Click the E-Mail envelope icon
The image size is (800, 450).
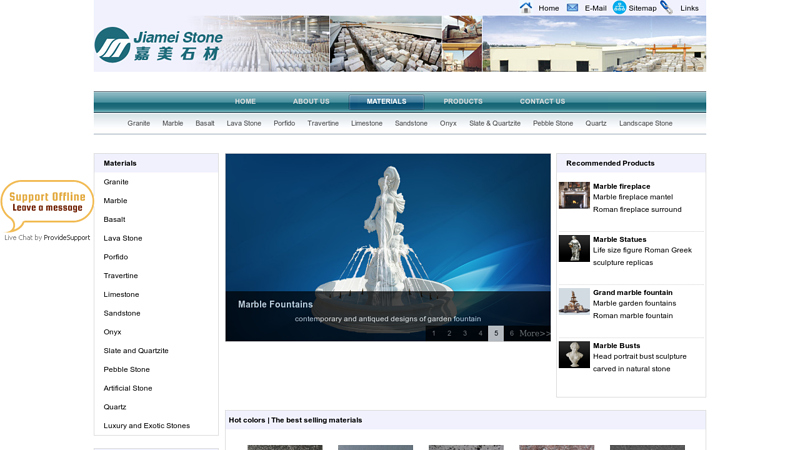click(x=572, y=8)
